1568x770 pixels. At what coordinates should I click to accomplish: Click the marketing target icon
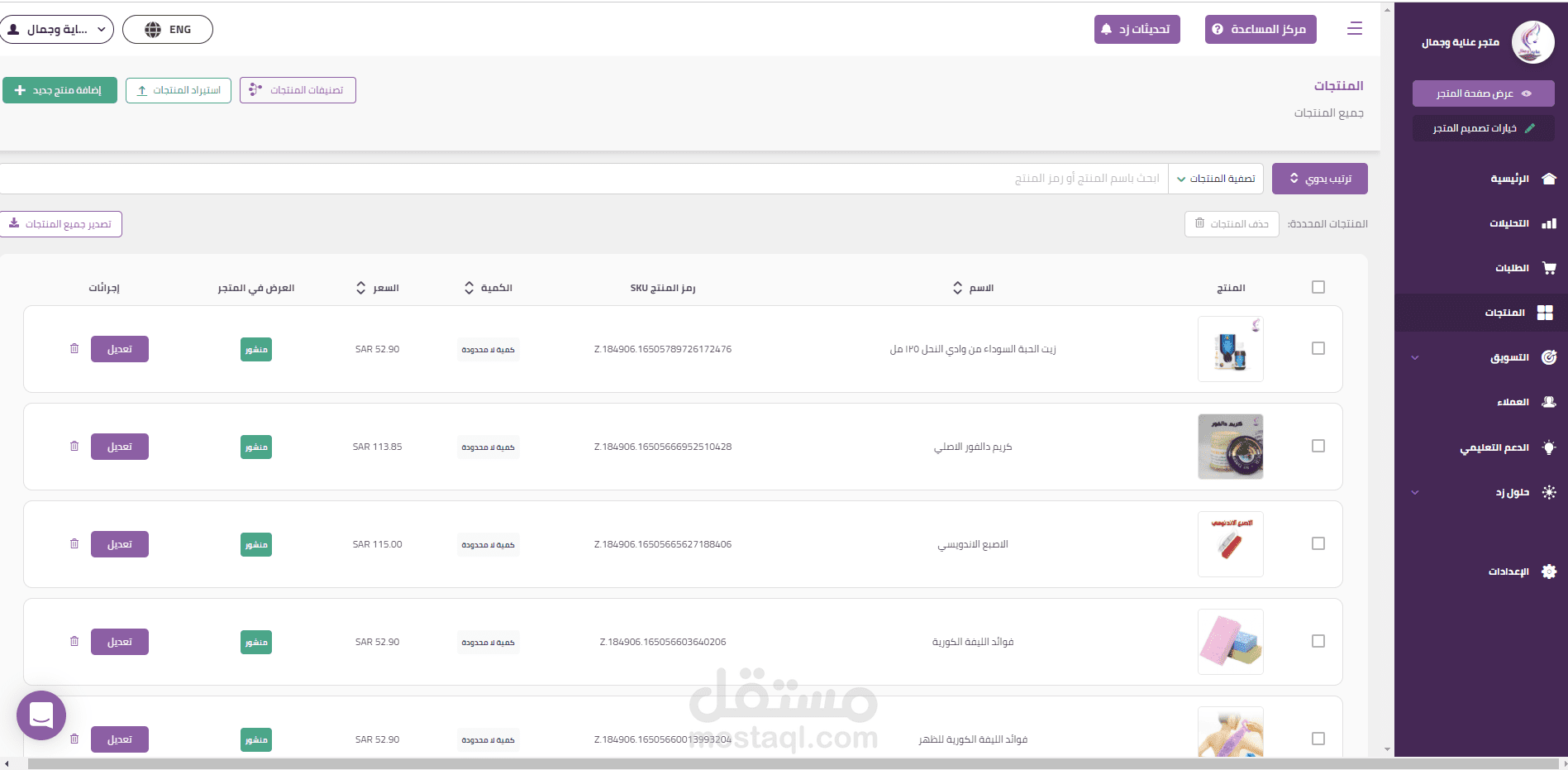(1549, 357)
